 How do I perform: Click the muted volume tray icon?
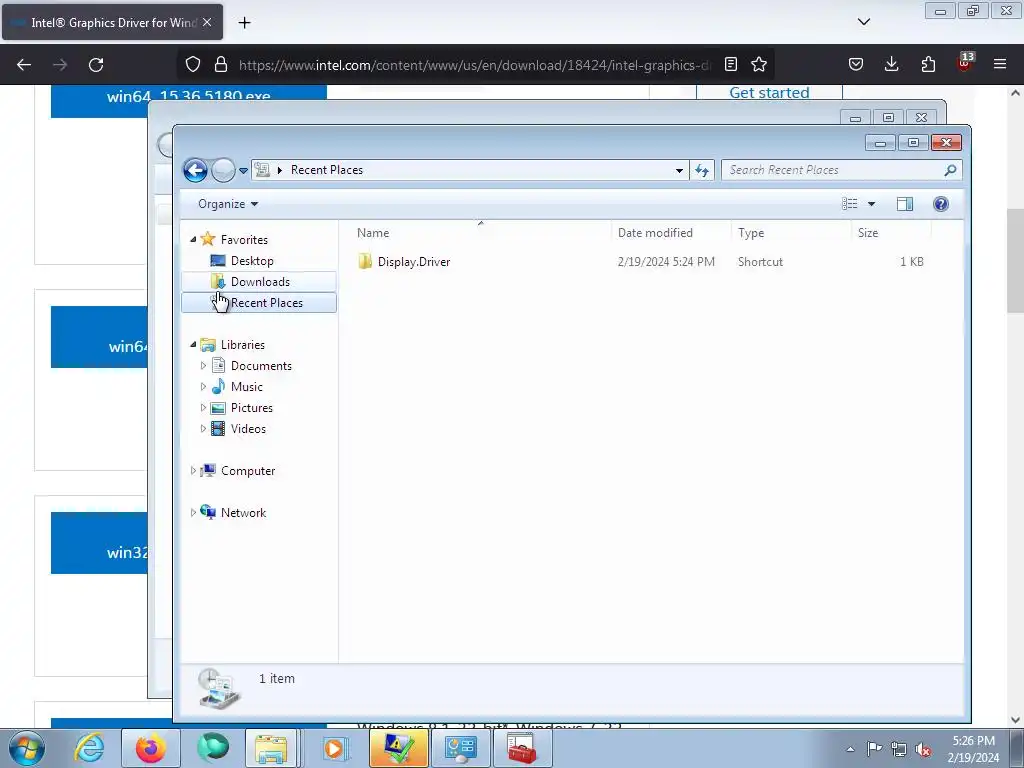[923, 749]
